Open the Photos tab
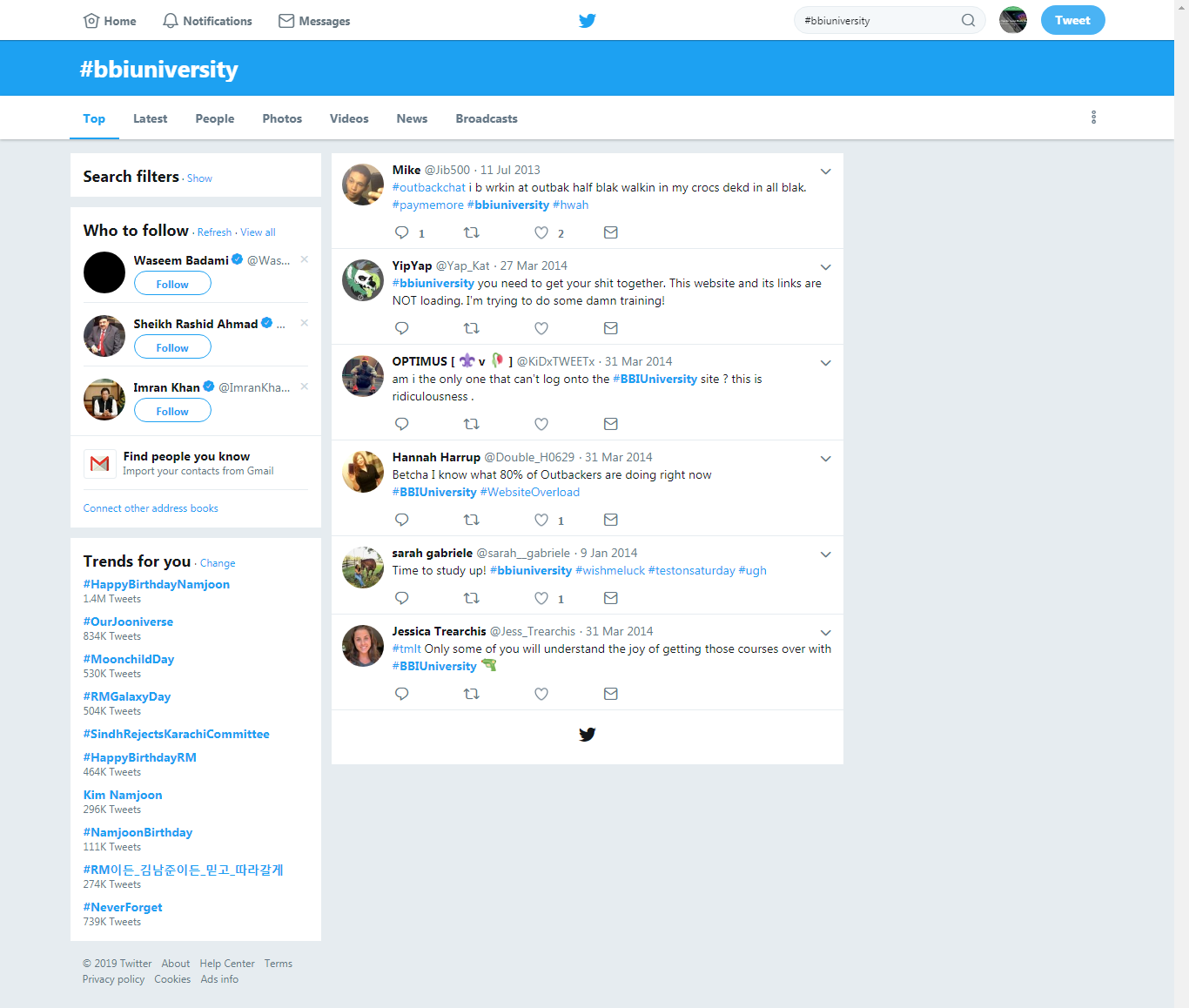The image size is (1189, 1008). (x=282, y=118)
